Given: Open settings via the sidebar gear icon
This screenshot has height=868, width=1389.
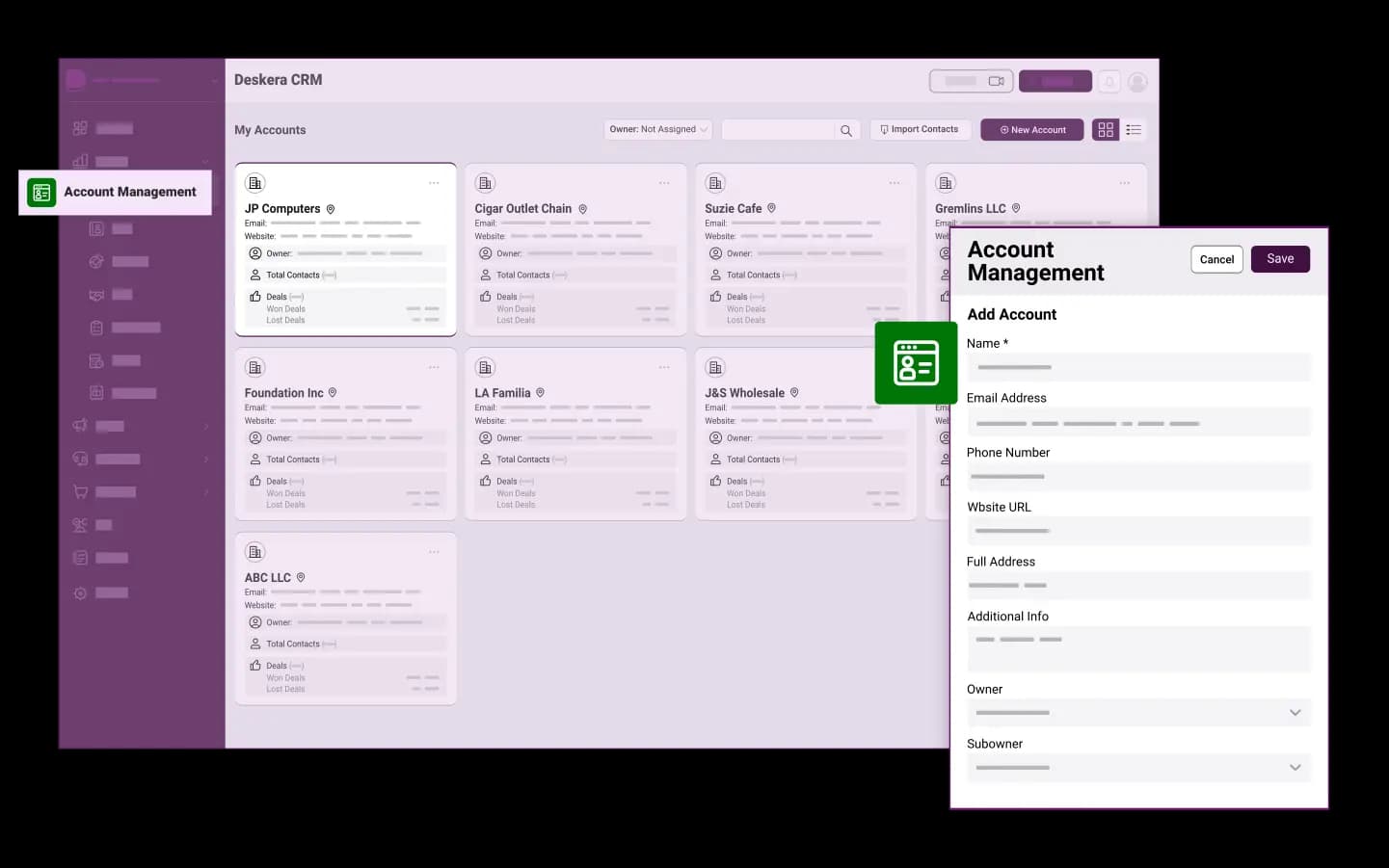Looking at the screenshot, I should 80,593.
